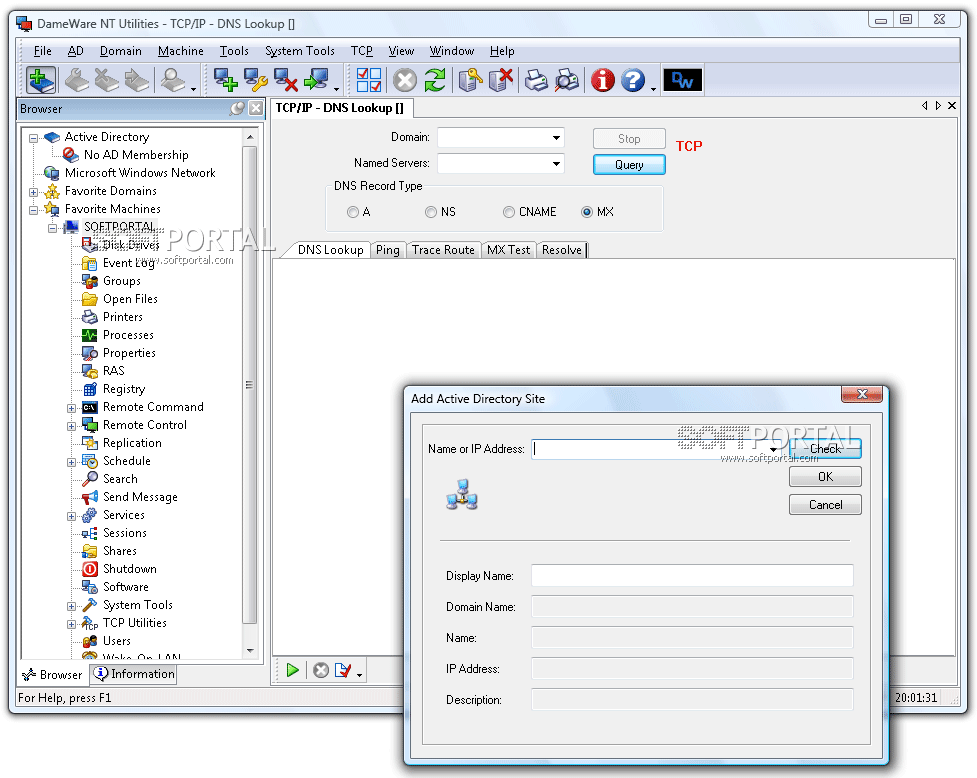Switch to the MX Test tab

coord(508,250)
